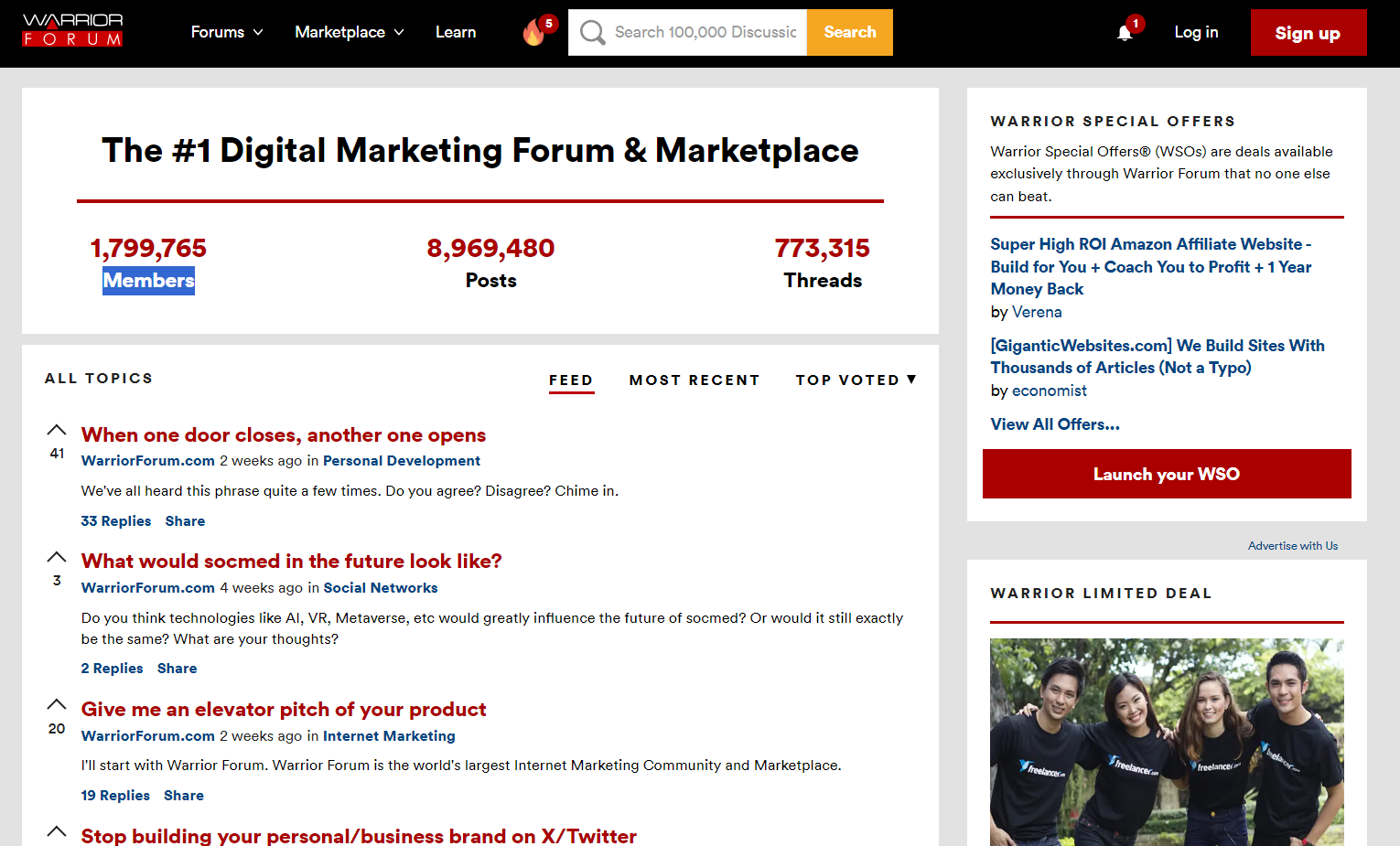The image size is (1400, 846).
Task: Upvote 'Give me an elevator pitch' thread
Action: click(x=57, y=704)
